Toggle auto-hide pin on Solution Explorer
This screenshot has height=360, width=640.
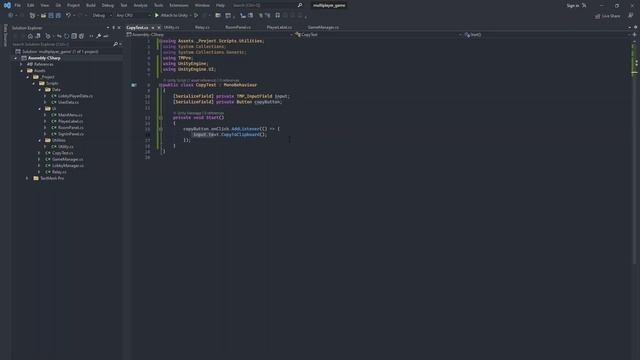pos(113,28)
